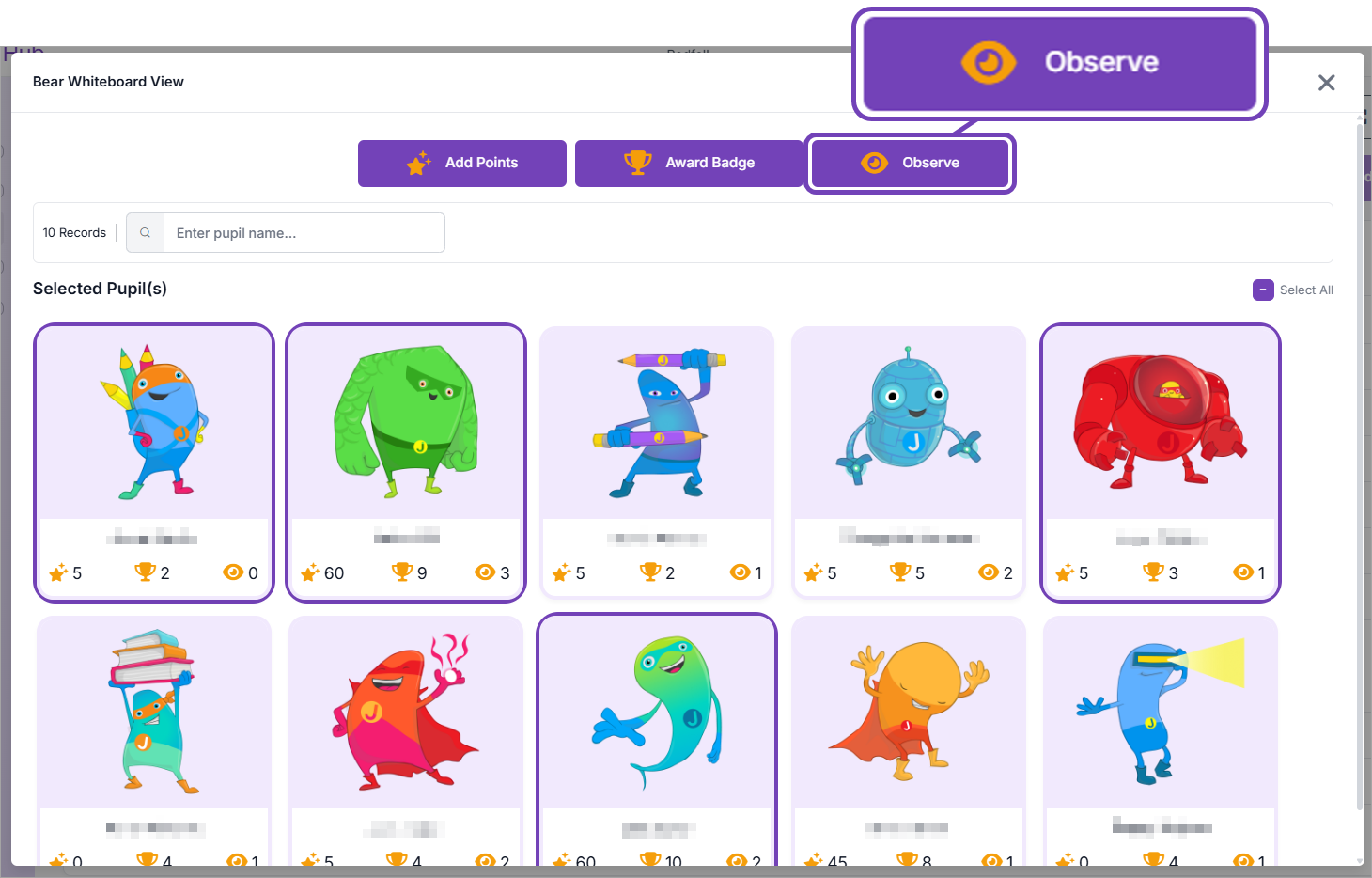Viewport: 1372px width, 878px height.
Task: Click the star icon on Add Points
Action: 419,163
